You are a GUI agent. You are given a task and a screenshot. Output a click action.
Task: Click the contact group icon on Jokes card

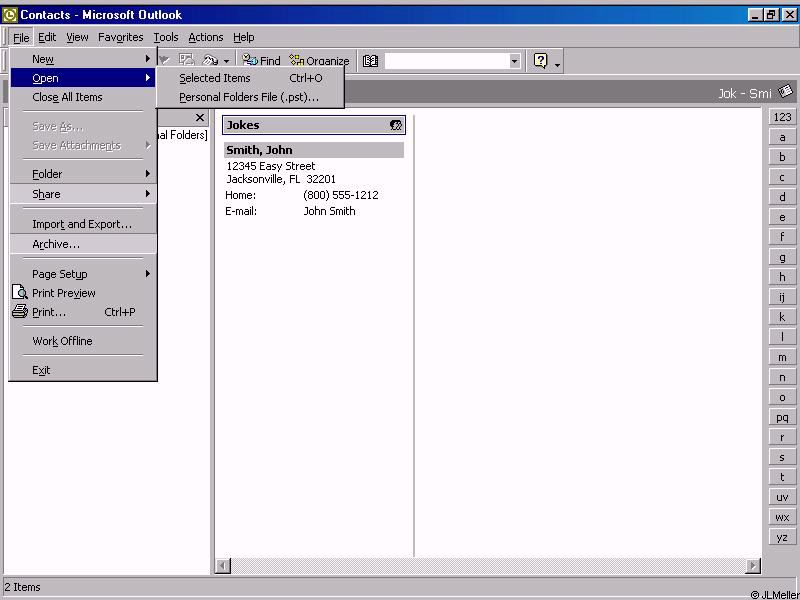[395, 125]
